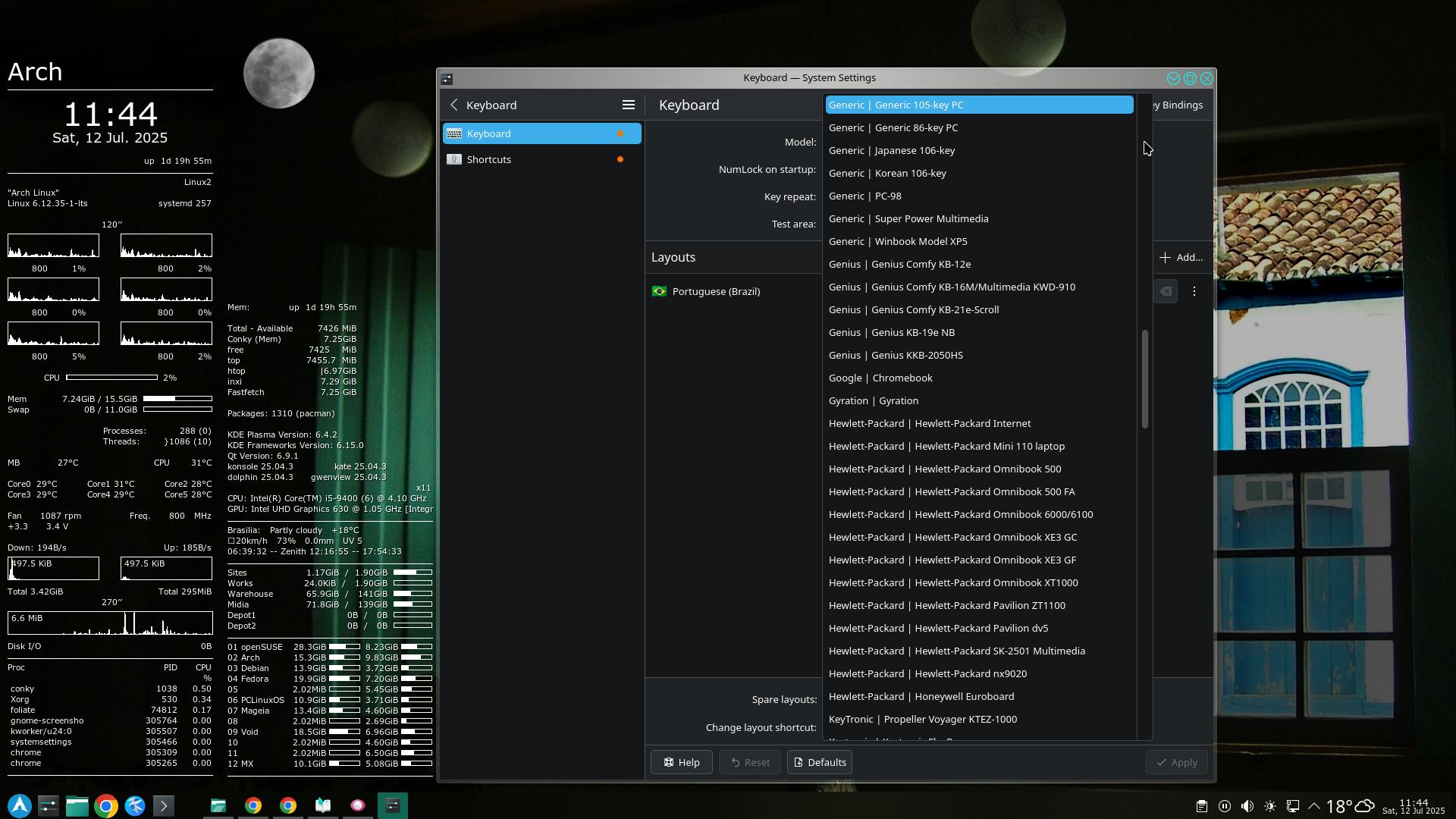The height and width of the screenshot is (819, 1456).
Task: Click the Defaults button
Action: click(819, 762)
